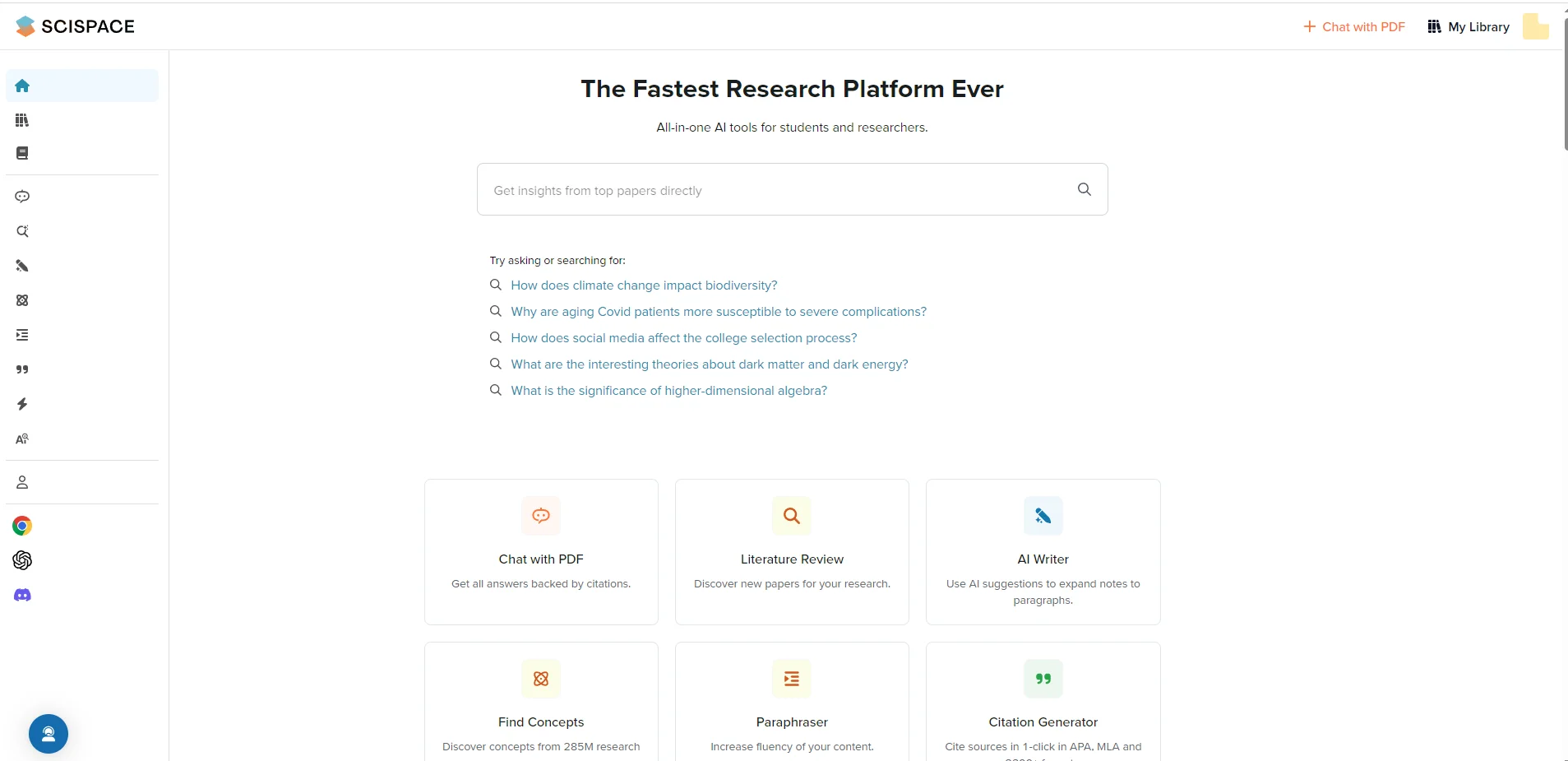This screenshot has width=1568, height=761.
Task: Open the library books icon in sidebar
Action: [x=22, y=120]
